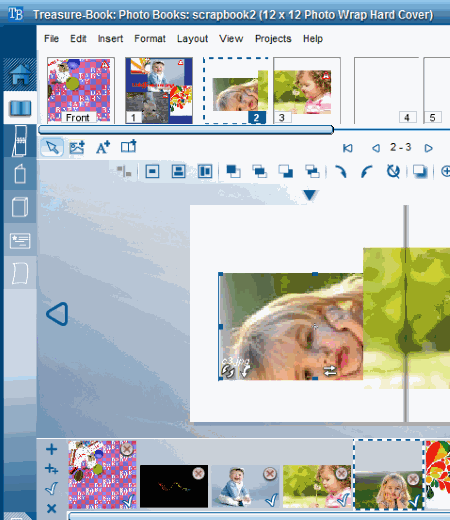
Task: Bring selected object to front
Action: coord(233,171)
